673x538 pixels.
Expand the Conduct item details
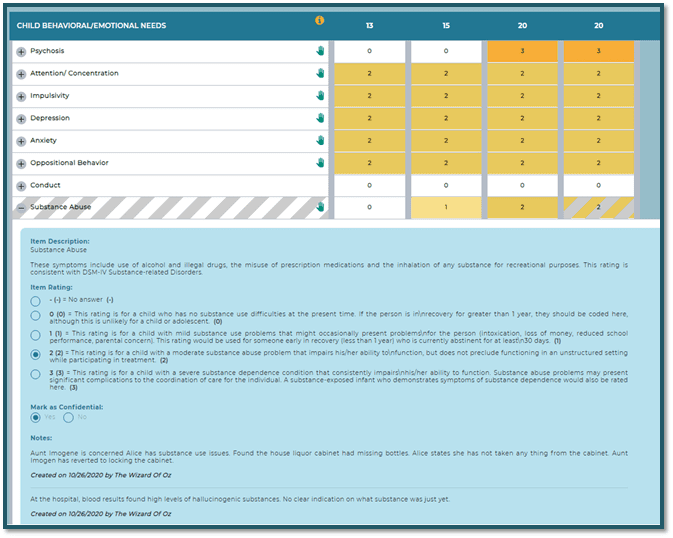[x=21, y=186]
